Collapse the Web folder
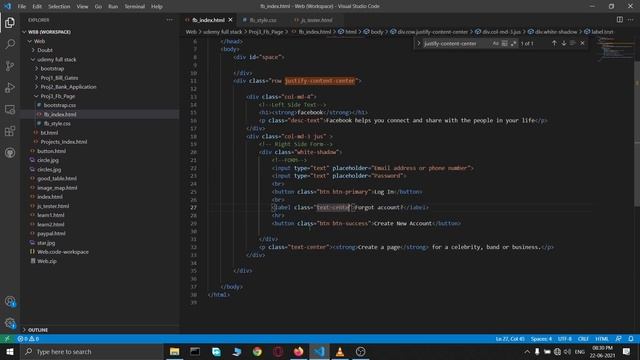The width and height of the screenshot is (640, 360). click(x=39, y=41)
